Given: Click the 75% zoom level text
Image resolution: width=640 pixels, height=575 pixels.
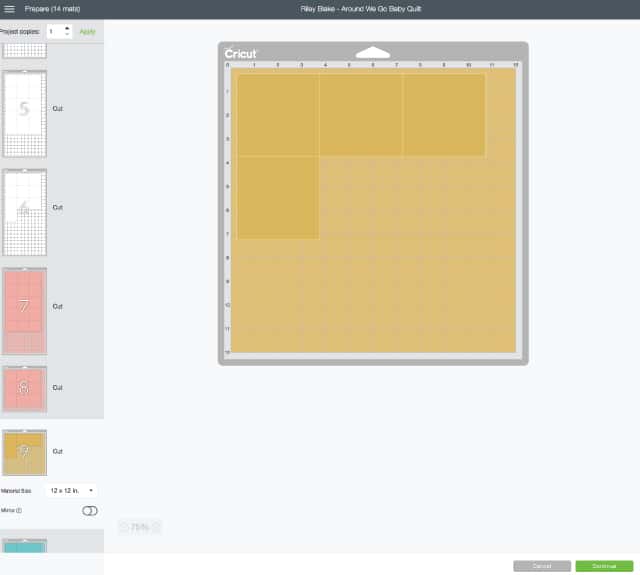Looking at the screenshot, I should click(x=140, y=527).
